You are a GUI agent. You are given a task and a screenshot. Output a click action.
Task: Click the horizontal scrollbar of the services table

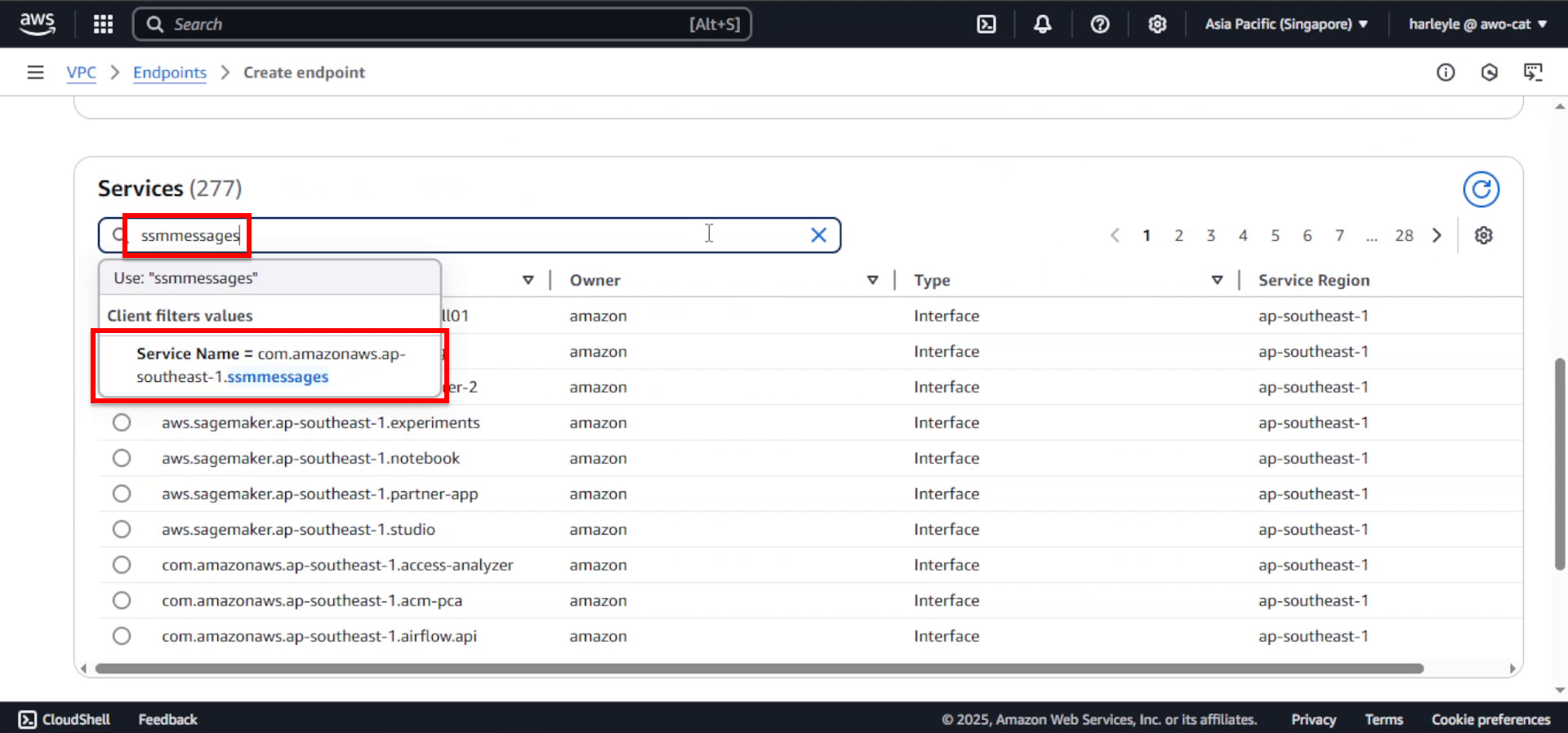click(x=759, y=669)
